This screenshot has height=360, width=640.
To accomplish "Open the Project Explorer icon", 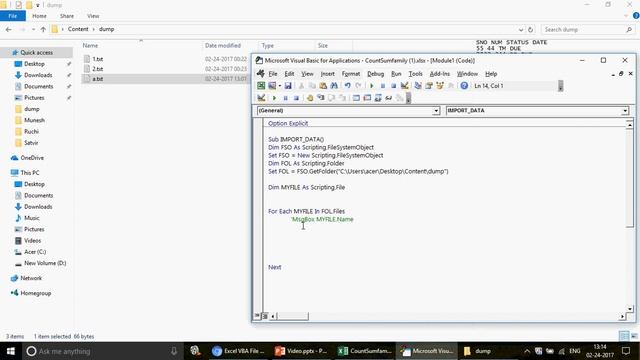I will tap(418, 86).
